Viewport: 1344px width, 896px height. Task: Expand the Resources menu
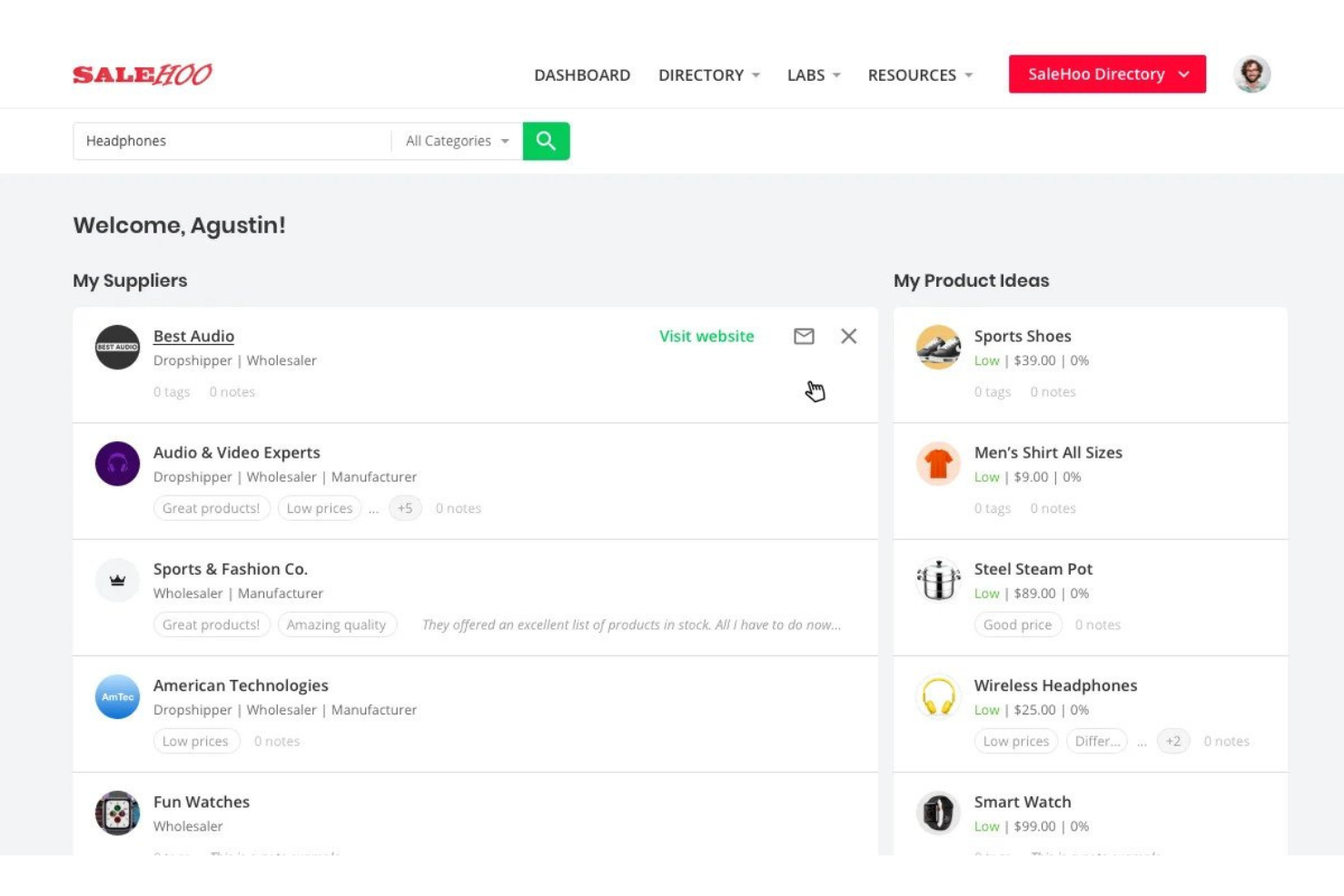coord(920,75)
